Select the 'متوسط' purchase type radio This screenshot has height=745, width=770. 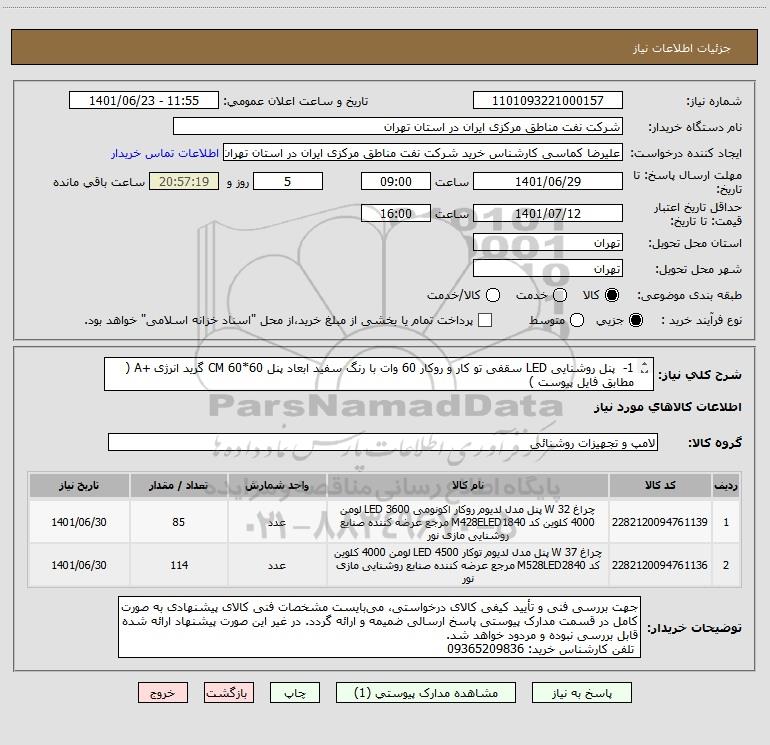[x=577, y=320]
